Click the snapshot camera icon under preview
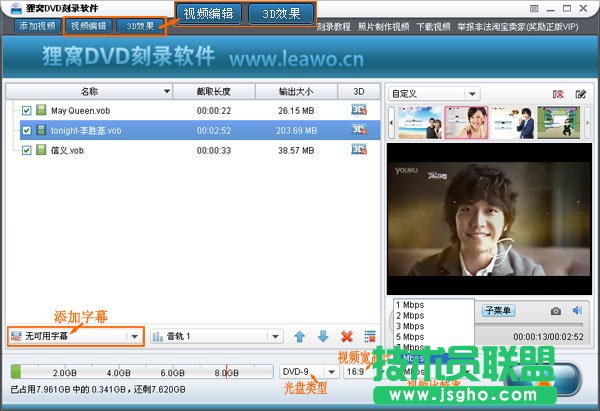600x411 pixels. pos(556,311)
